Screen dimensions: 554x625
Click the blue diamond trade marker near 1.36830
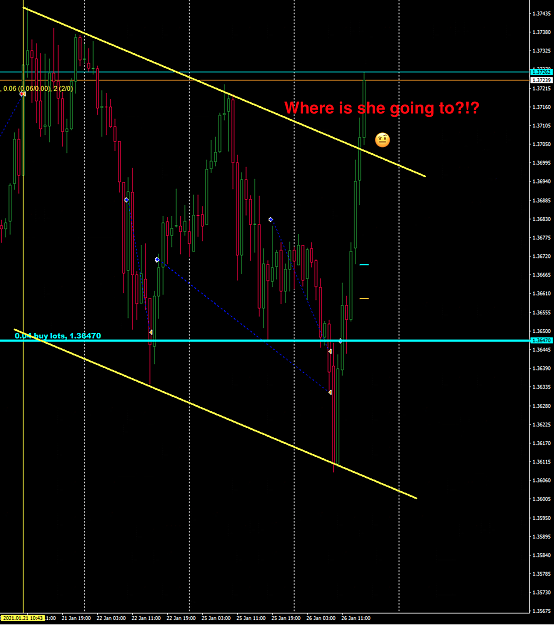(x=271, y=220)
